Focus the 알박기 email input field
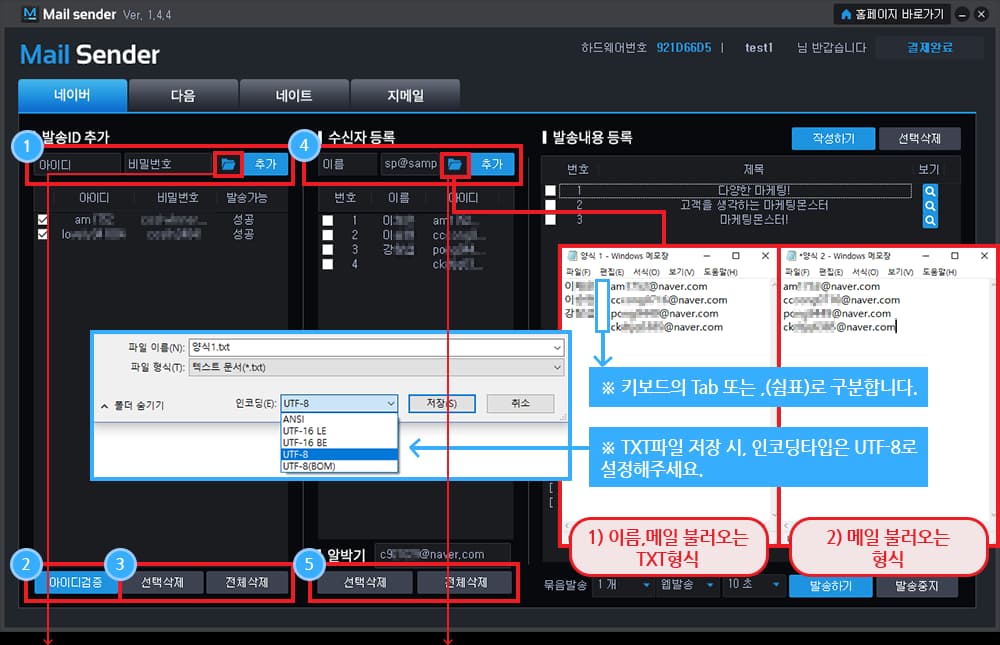Screen dimensions: 1000x645 443,554
